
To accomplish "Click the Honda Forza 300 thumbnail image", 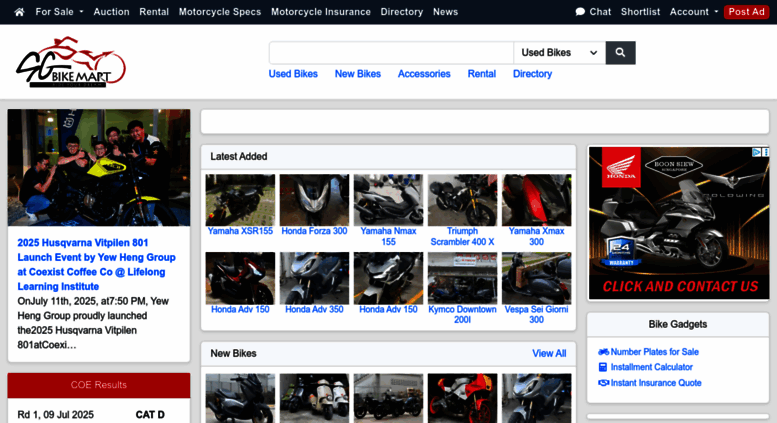I will click(x=314, y=200).
